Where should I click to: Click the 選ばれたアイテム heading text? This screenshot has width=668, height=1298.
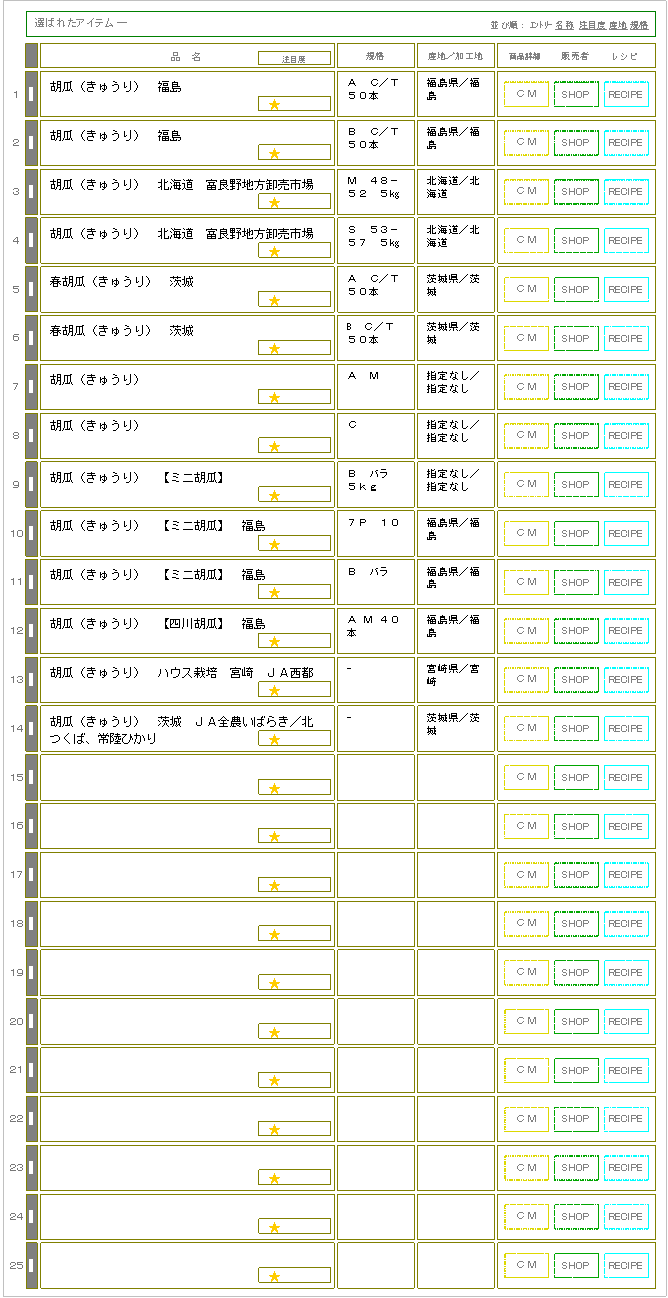80,22
